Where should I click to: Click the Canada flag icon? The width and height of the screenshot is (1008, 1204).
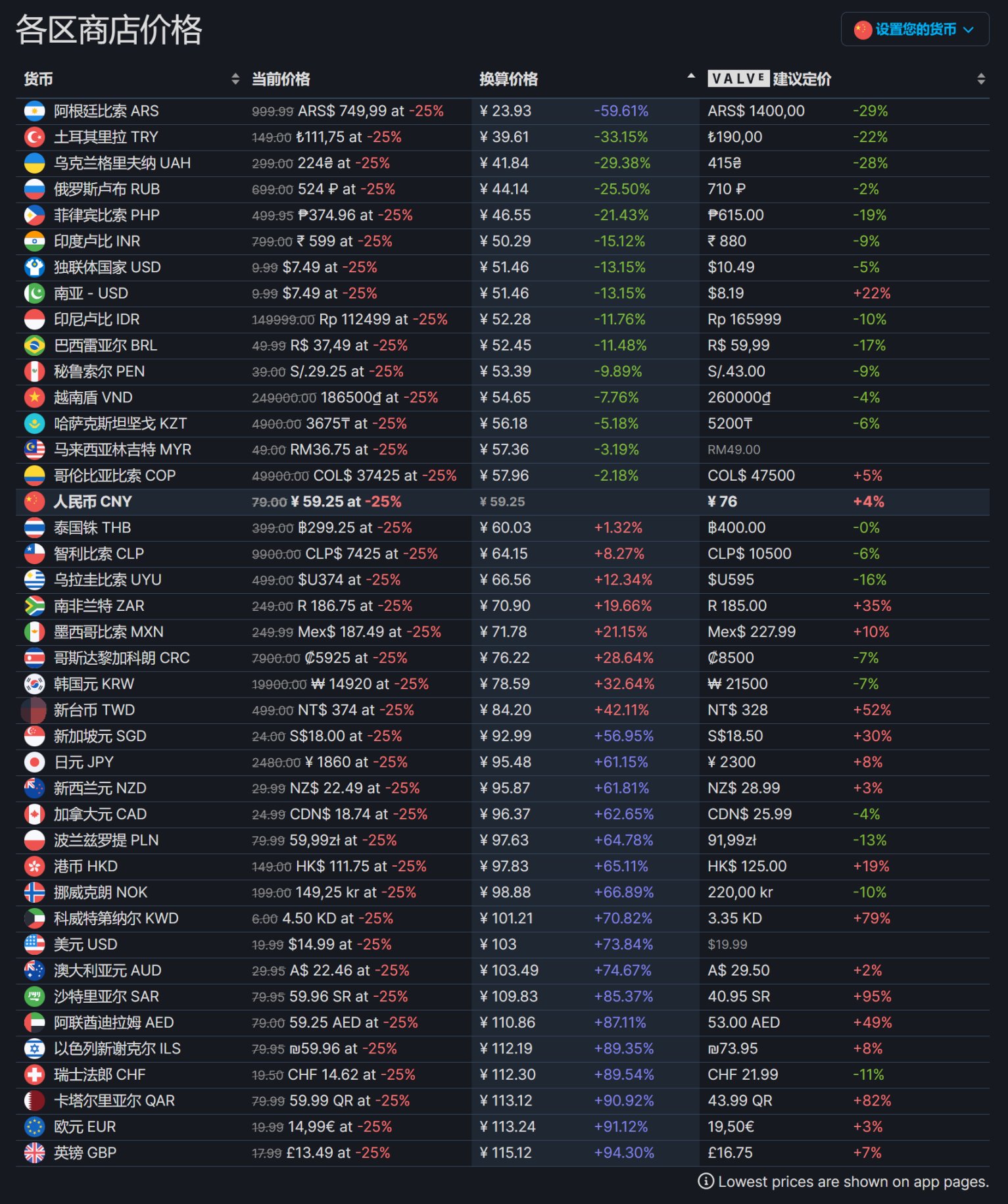[35, 814]
